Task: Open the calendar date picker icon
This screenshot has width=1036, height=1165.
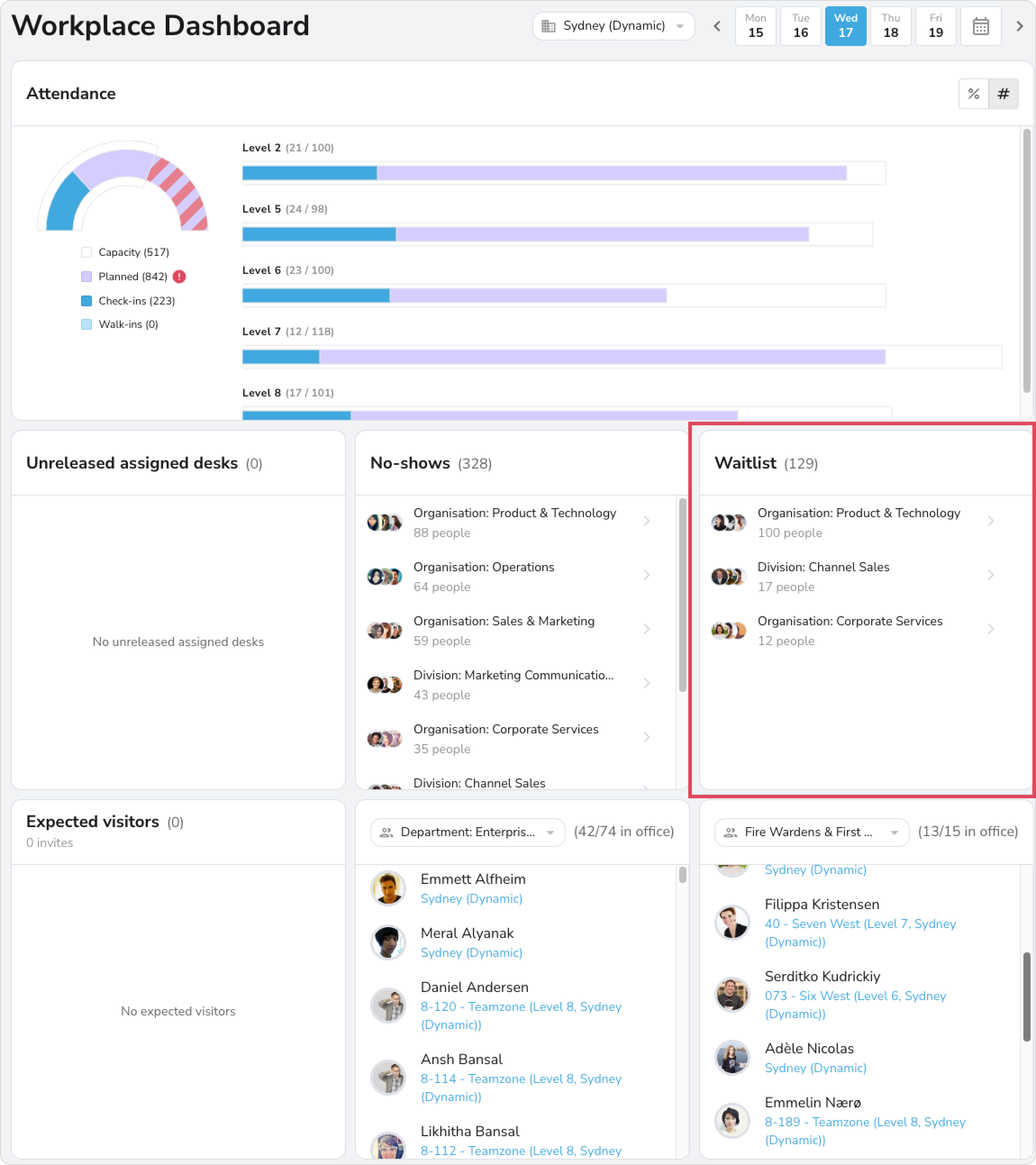Action: pos(980,26)
